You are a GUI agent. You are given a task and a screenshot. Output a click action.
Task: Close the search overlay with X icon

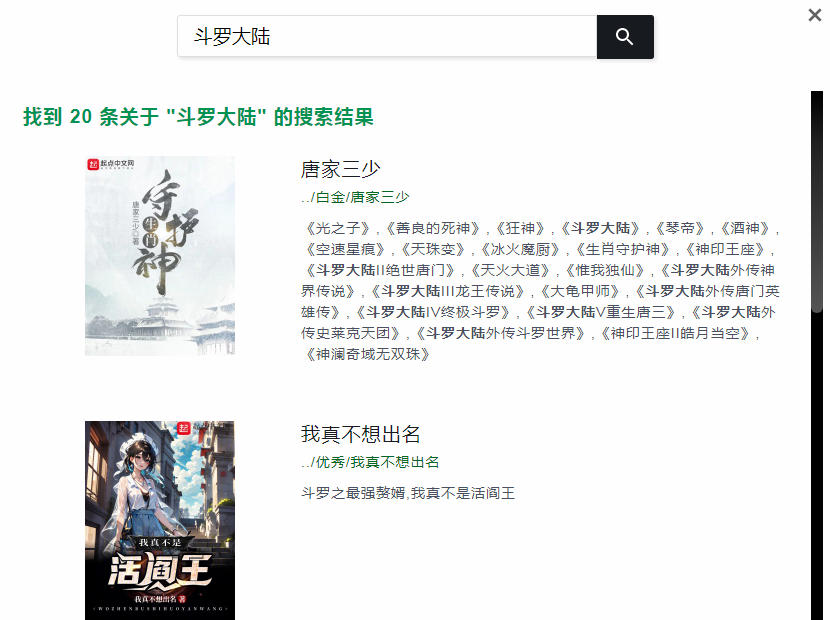(x=815, y=15)
